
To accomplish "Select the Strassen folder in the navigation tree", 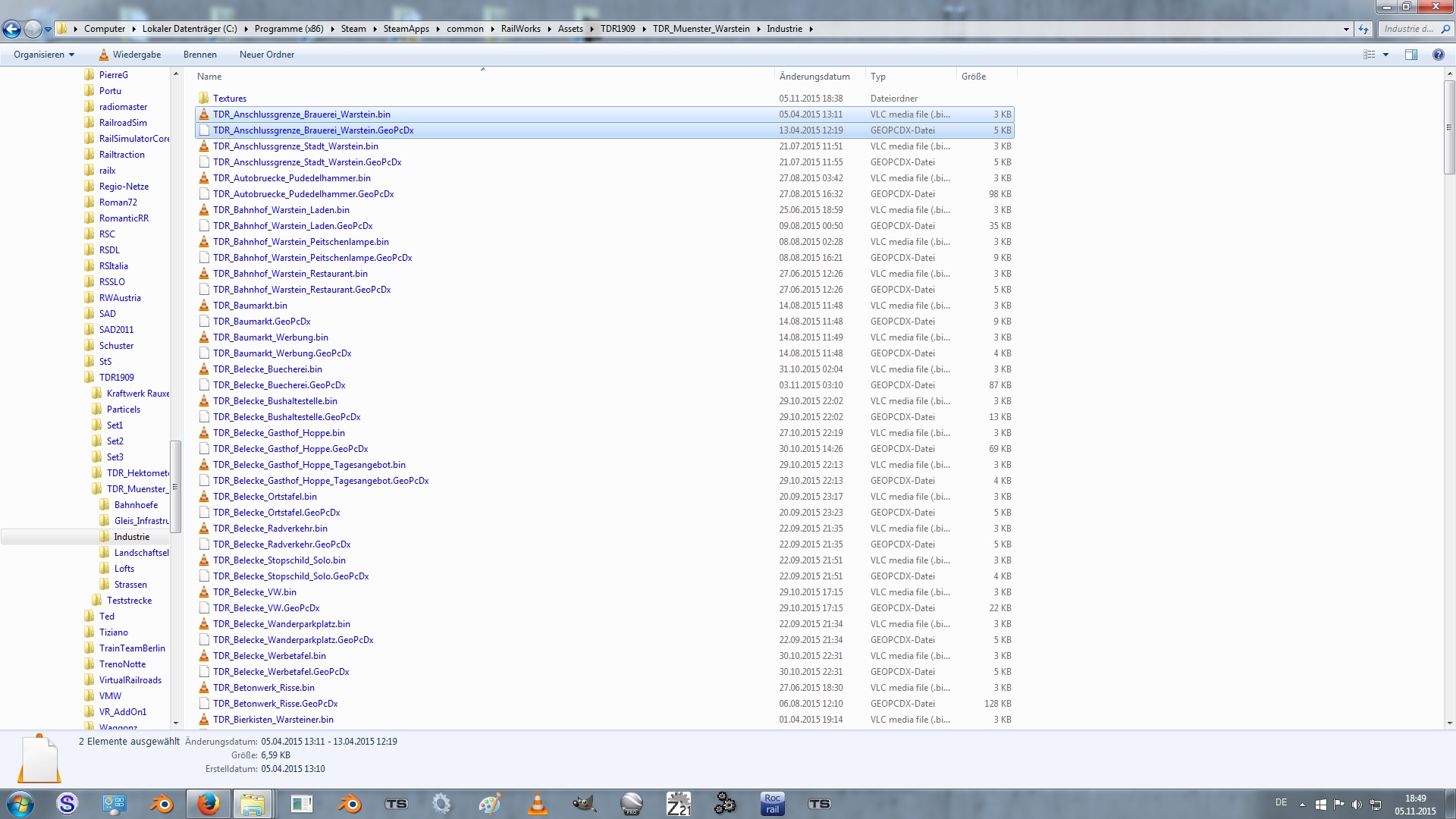I will pyautogui.click(x=130, y=585).
